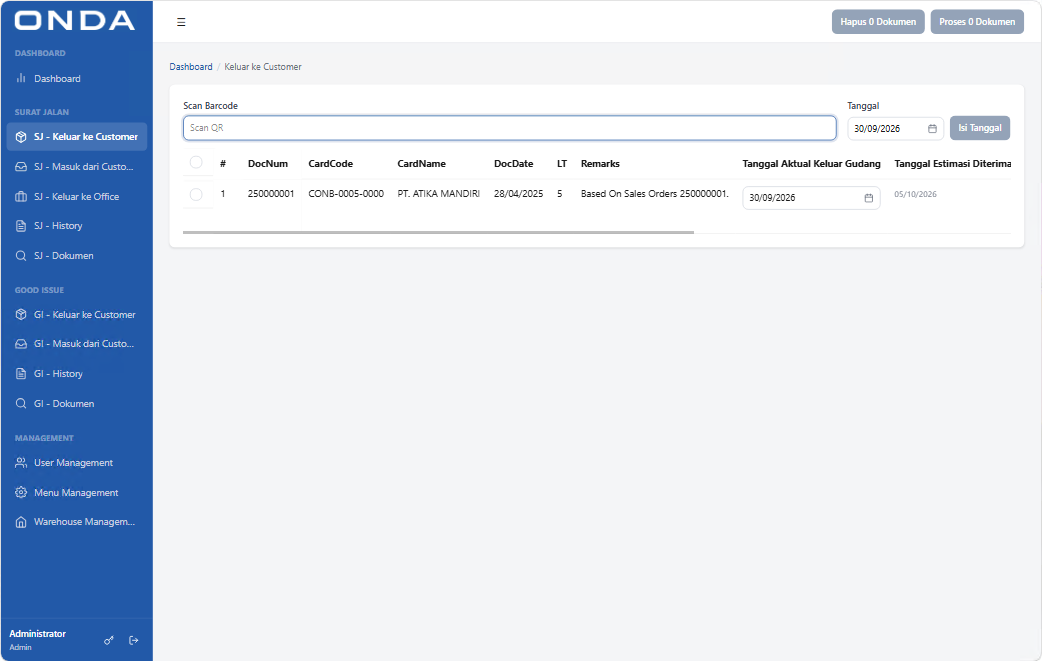Click the DocDate column header
The height and width of the screenshot is (661, 1042).
tap(514, 163)
